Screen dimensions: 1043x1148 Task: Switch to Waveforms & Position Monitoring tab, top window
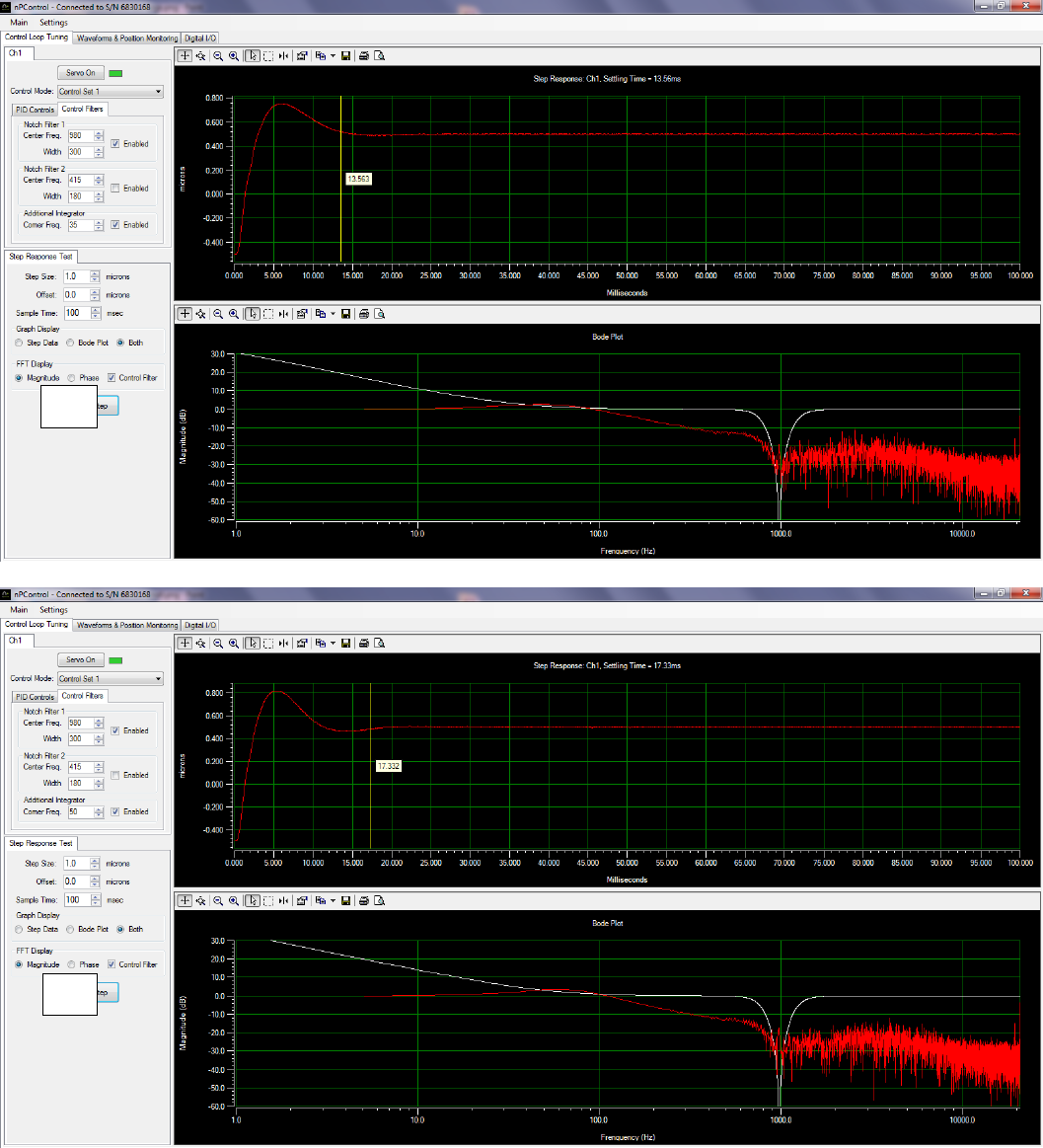pyautogui.click(x=126, y=38)
